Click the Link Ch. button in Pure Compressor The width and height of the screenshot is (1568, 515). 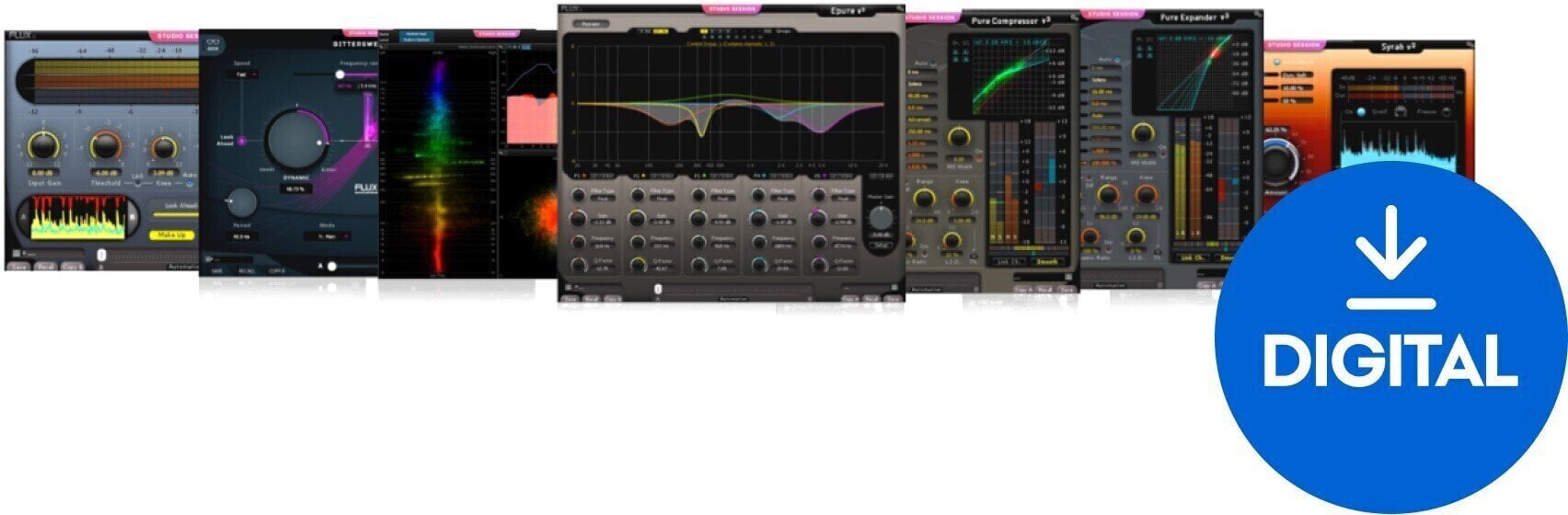(x=1009, y=261)
